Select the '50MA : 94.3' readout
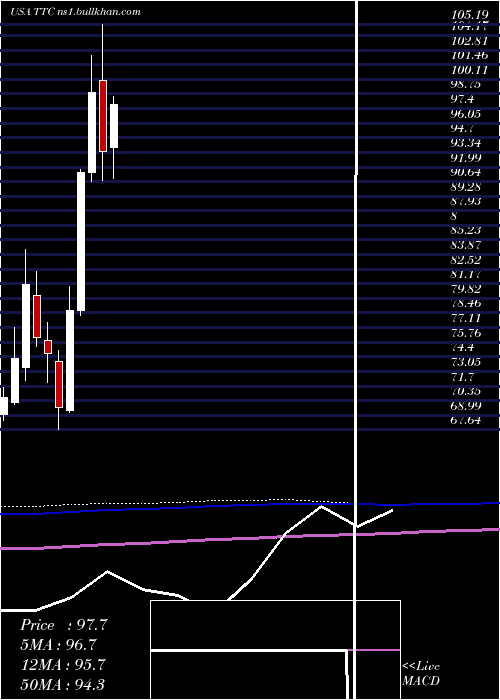 tap(63, 684)
